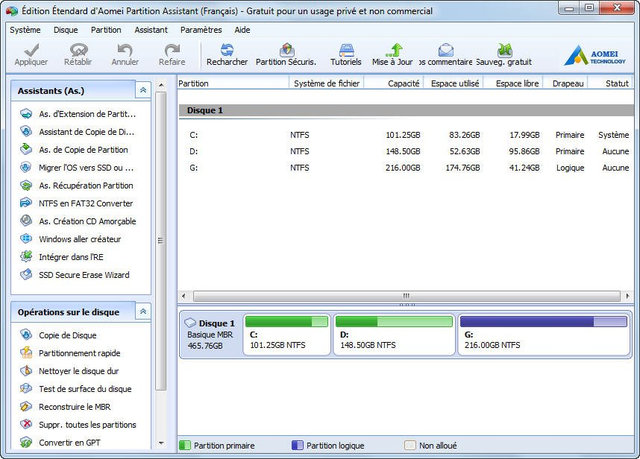The width and height of the screenshot is (640, 459).
Task: Sort by Espace libre column
Action: click(513, 83)
